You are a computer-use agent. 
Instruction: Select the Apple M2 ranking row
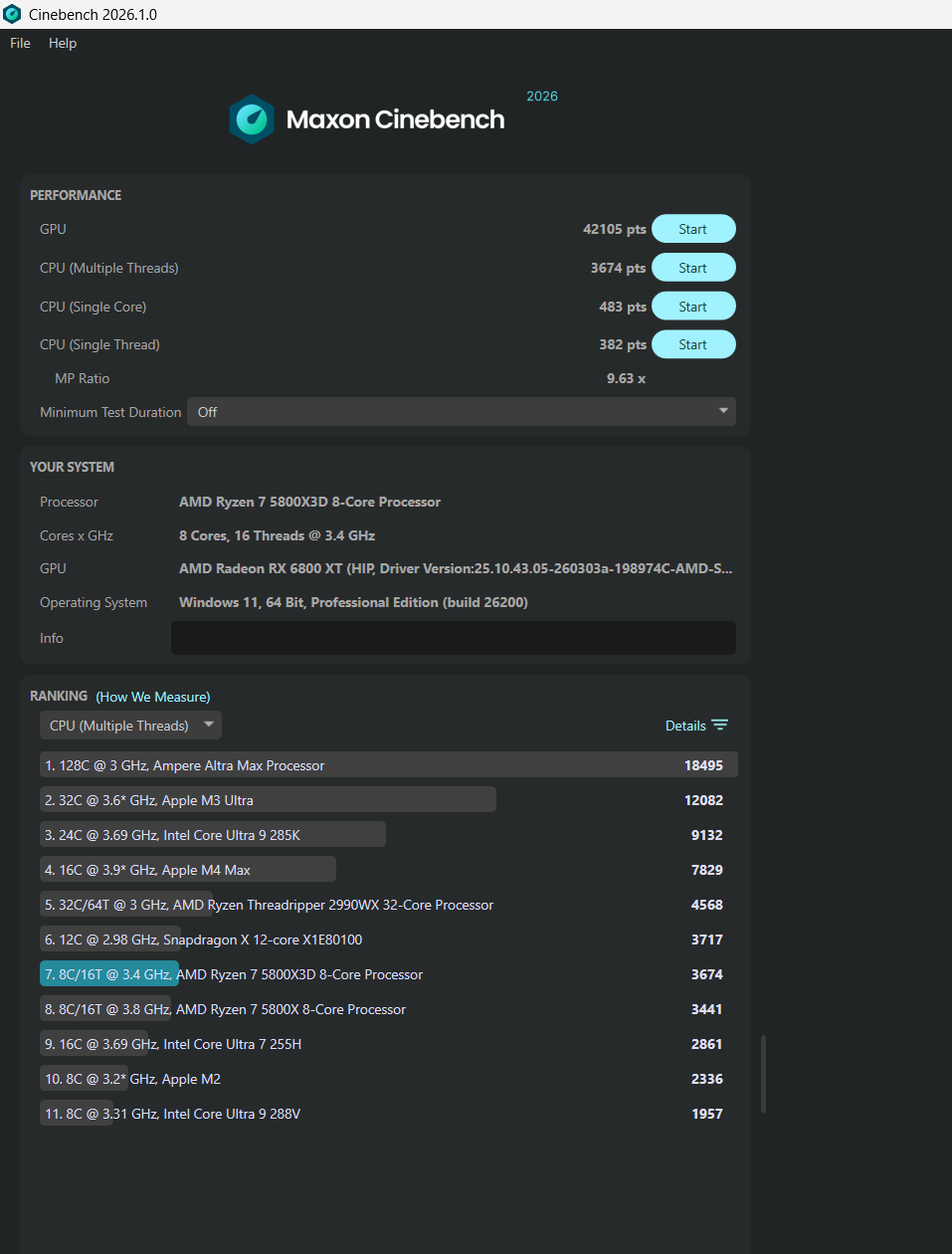pyautogui.click(x=389, y=1079)
